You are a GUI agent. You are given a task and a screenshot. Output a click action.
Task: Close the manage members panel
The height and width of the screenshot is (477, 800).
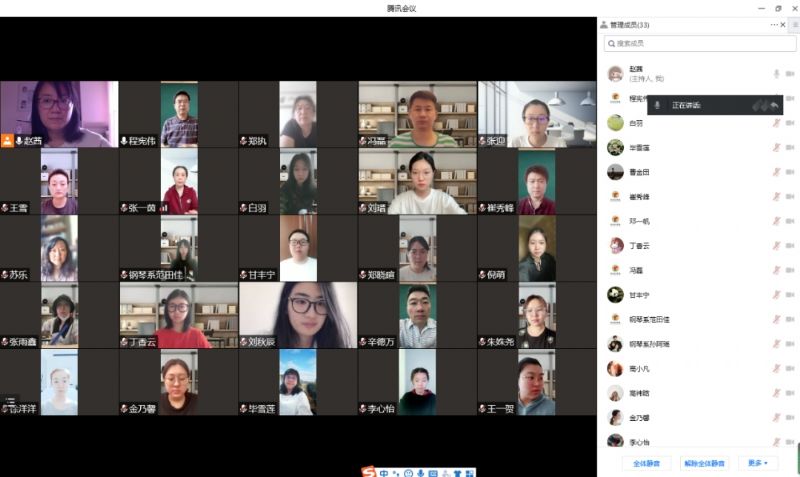coord(785,25)
